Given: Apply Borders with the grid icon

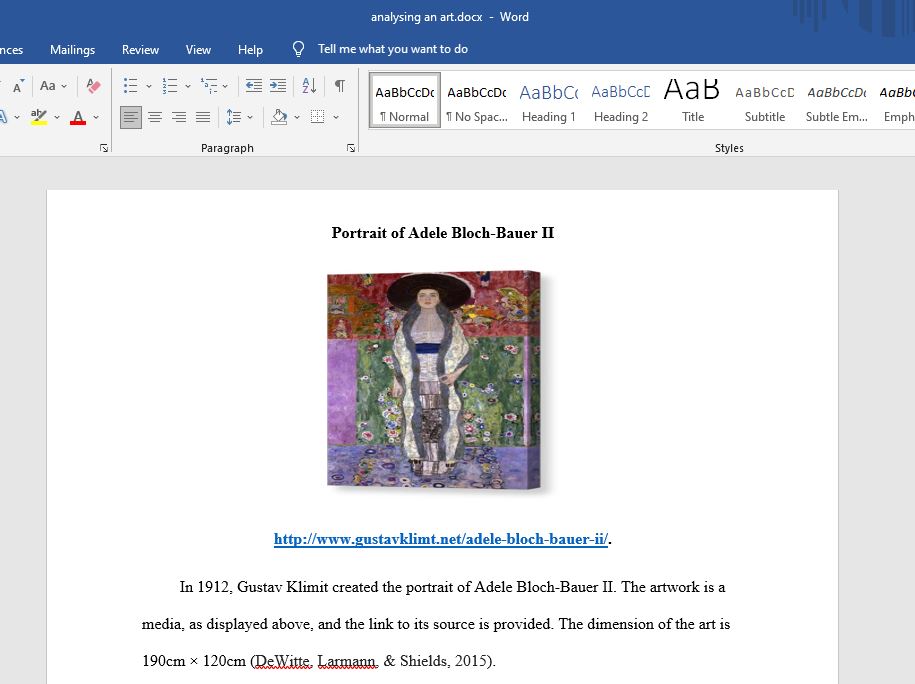Looking at the screenshot, I should click(317, 117).
